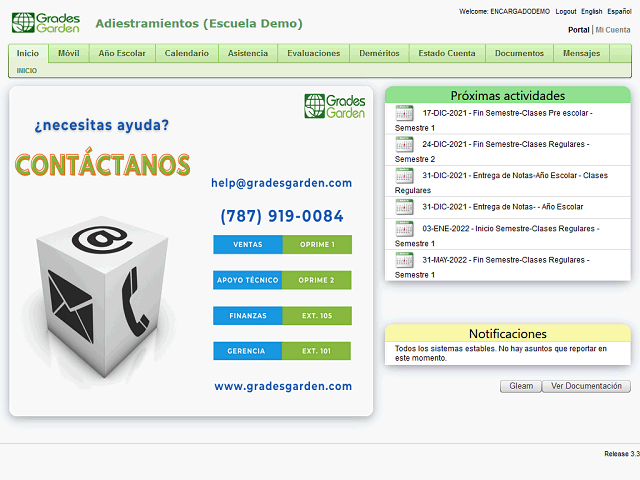Go to the Evaluaciones tab

pyautogui.click(x=313, y=53)
